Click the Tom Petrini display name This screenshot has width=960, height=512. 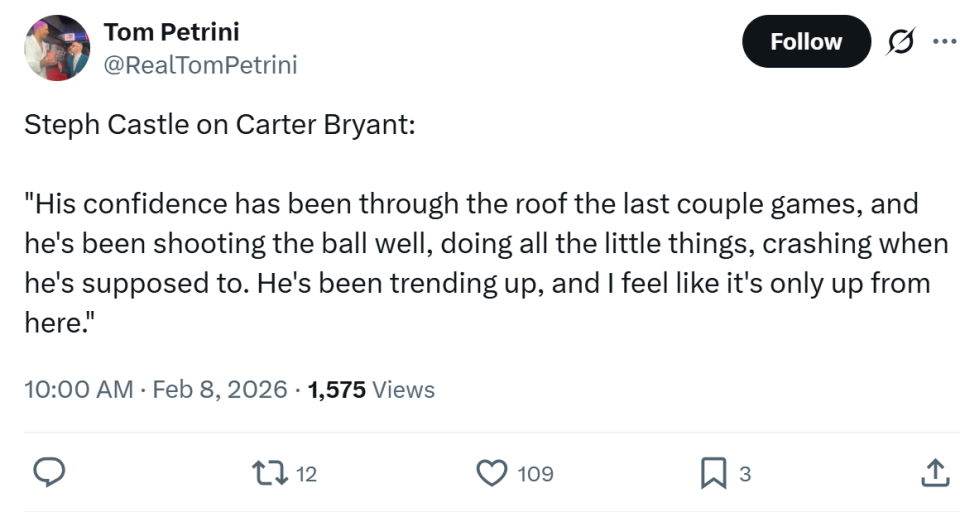tap(171, 32)
